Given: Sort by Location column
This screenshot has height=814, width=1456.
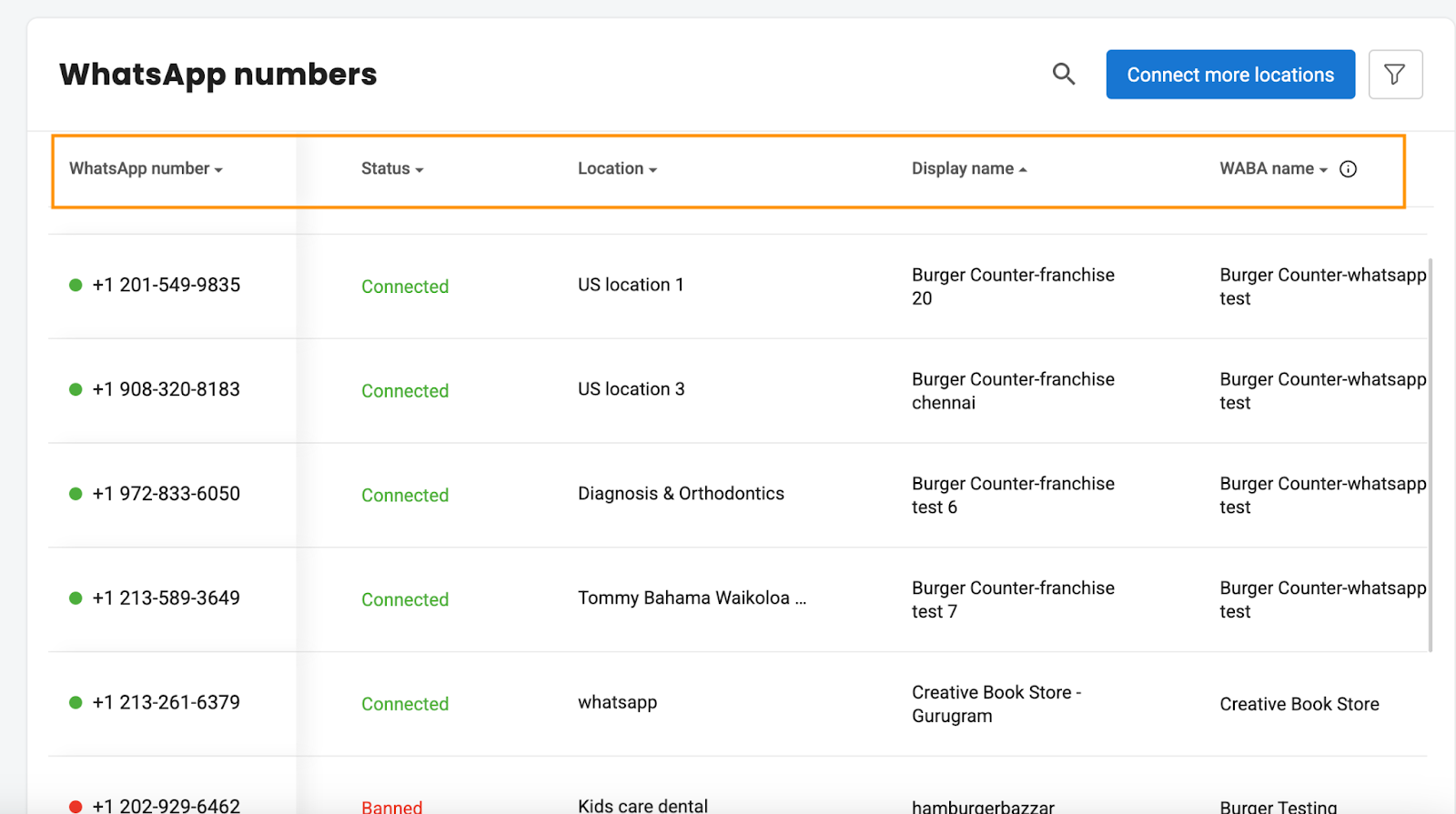Looking at the screenshot, I should [x=617, y=169].
